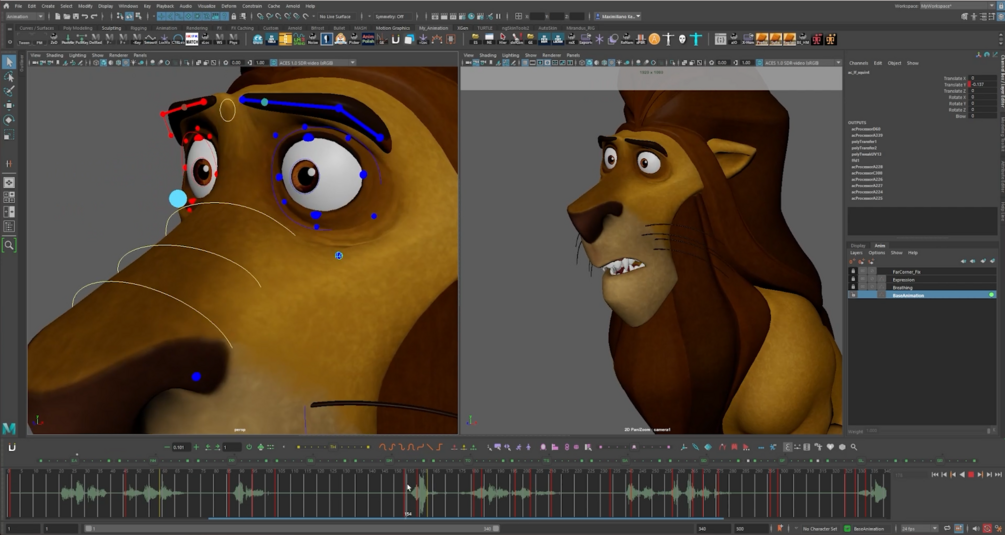
Task: Click the cyan T-pose shelf icon
Action: [x=696, y=40]
